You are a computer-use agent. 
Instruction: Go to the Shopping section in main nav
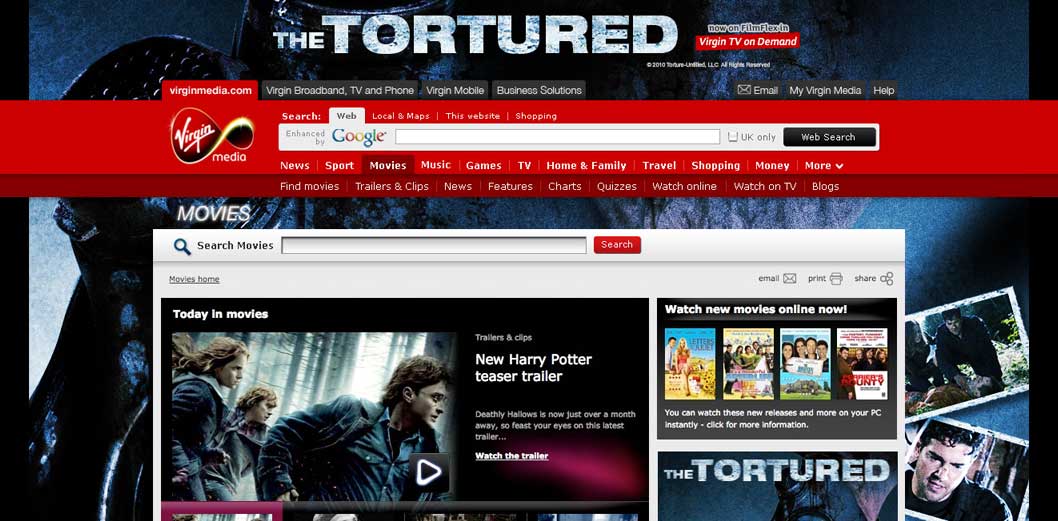716,165
